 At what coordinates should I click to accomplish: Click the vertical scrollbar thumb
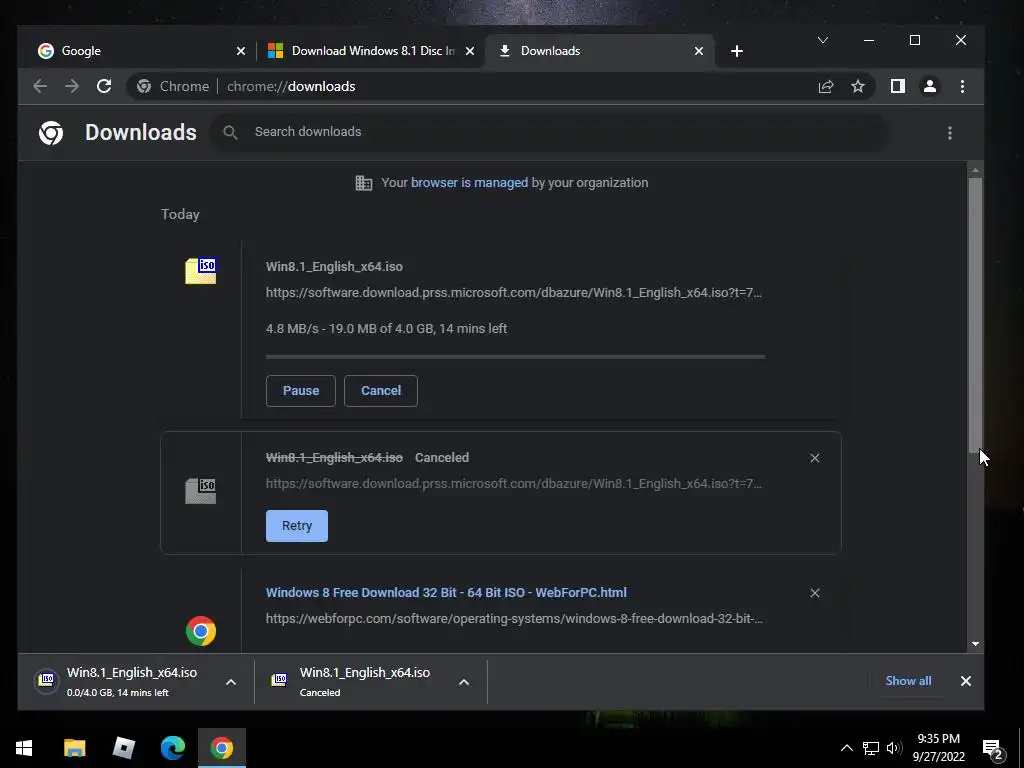[975, 313]
